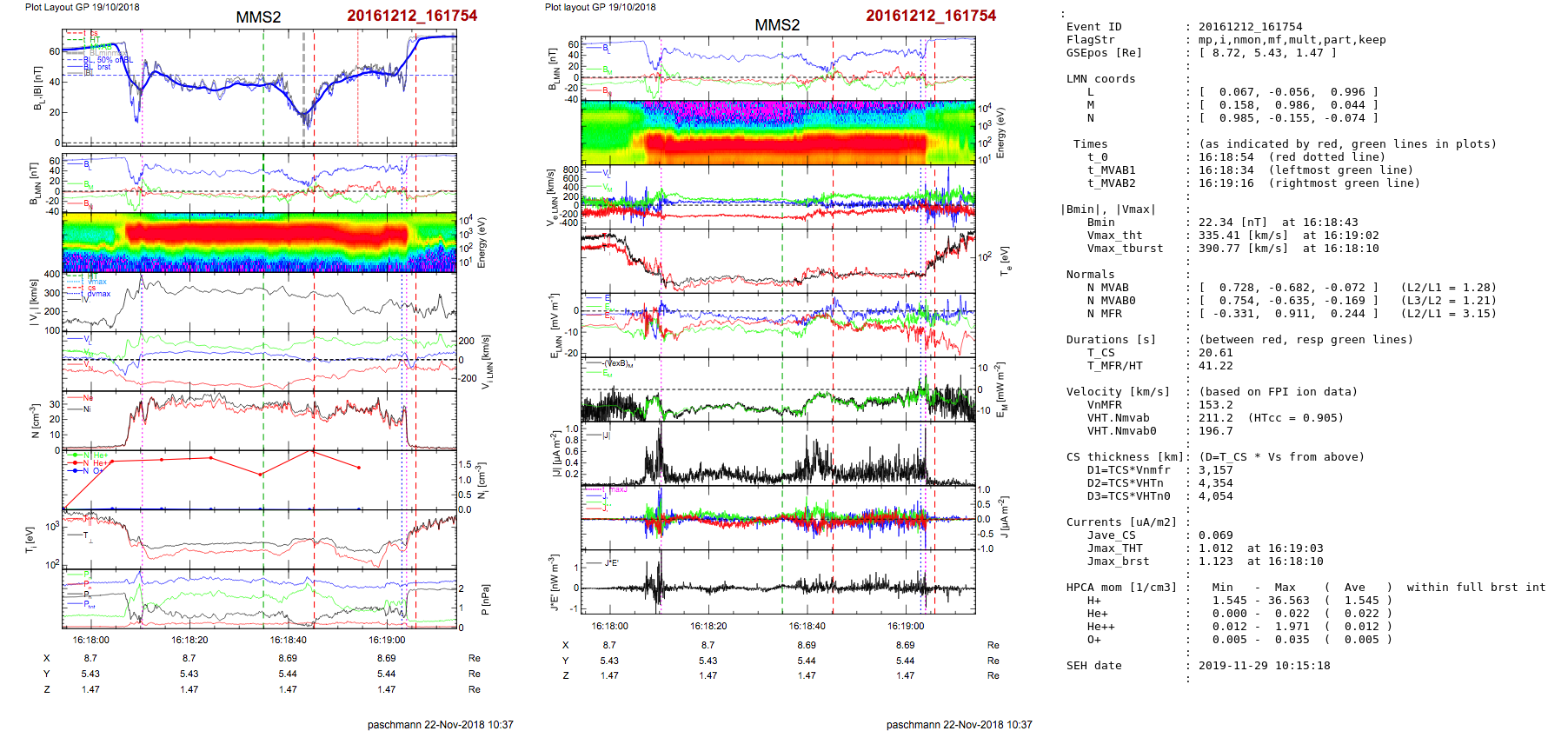This screenshot has width=1568, height=731.
Task: Click the 16:19:00 time tick under right plot
Action: 906,626
